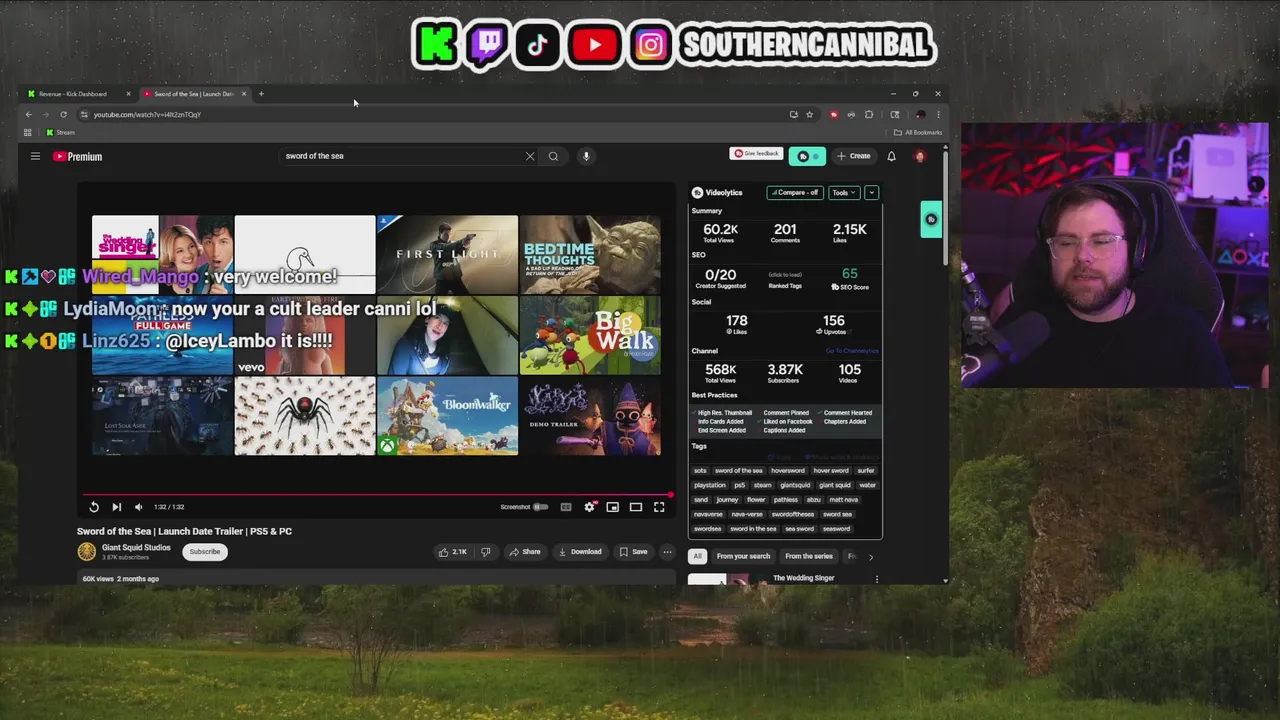
Task: Click the floating teal TubeBuddy side icon
Action: point(931,220)
